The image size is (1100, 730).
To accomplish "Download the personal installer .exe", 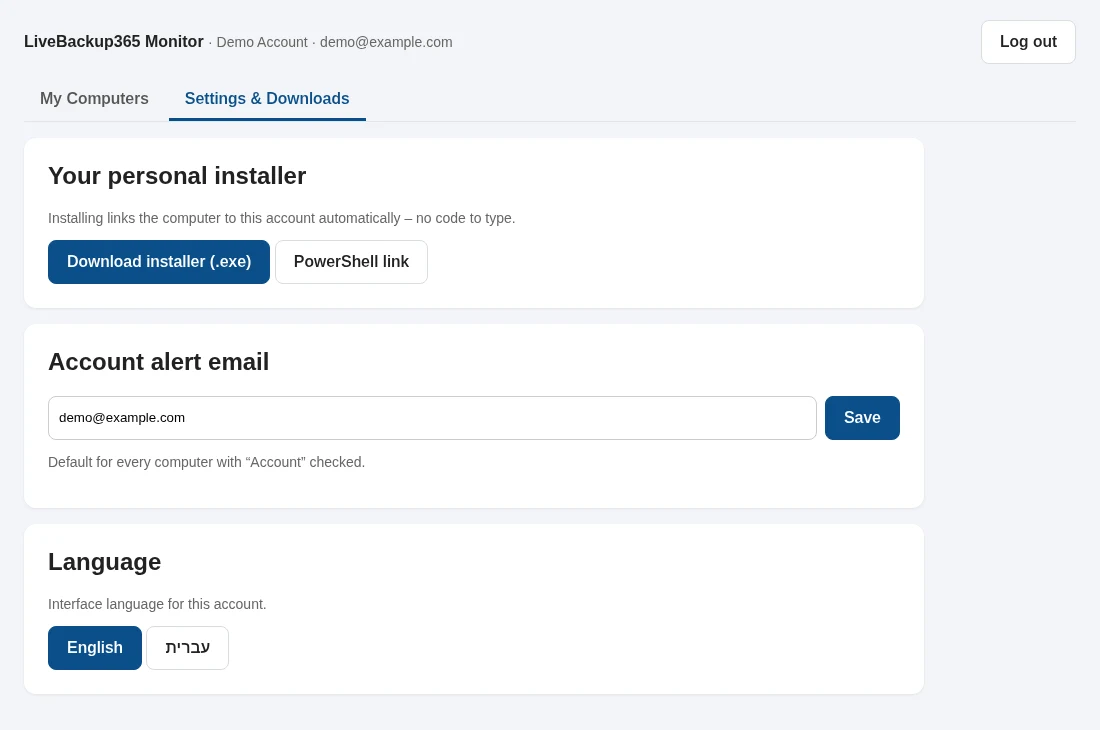I will point(159,262).
